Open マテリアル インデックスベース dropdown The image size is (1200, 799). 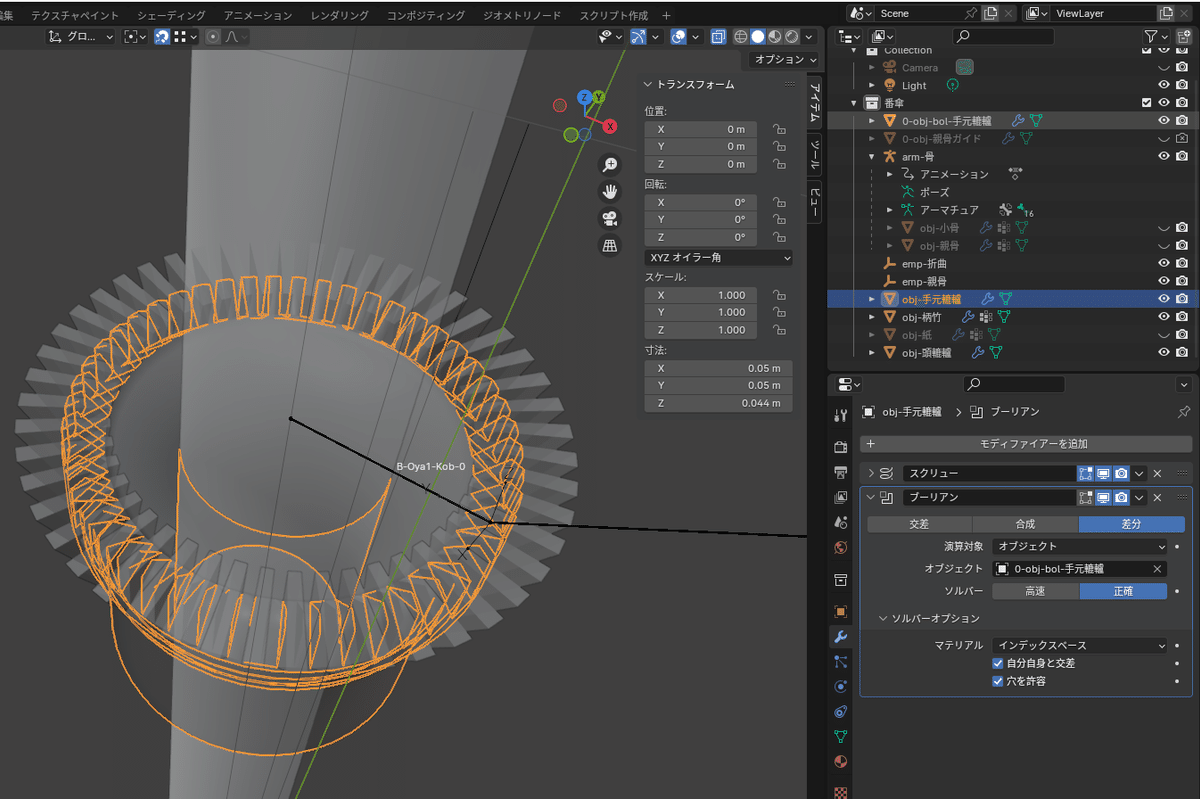pyautogui.click(x=1080, y=645)
